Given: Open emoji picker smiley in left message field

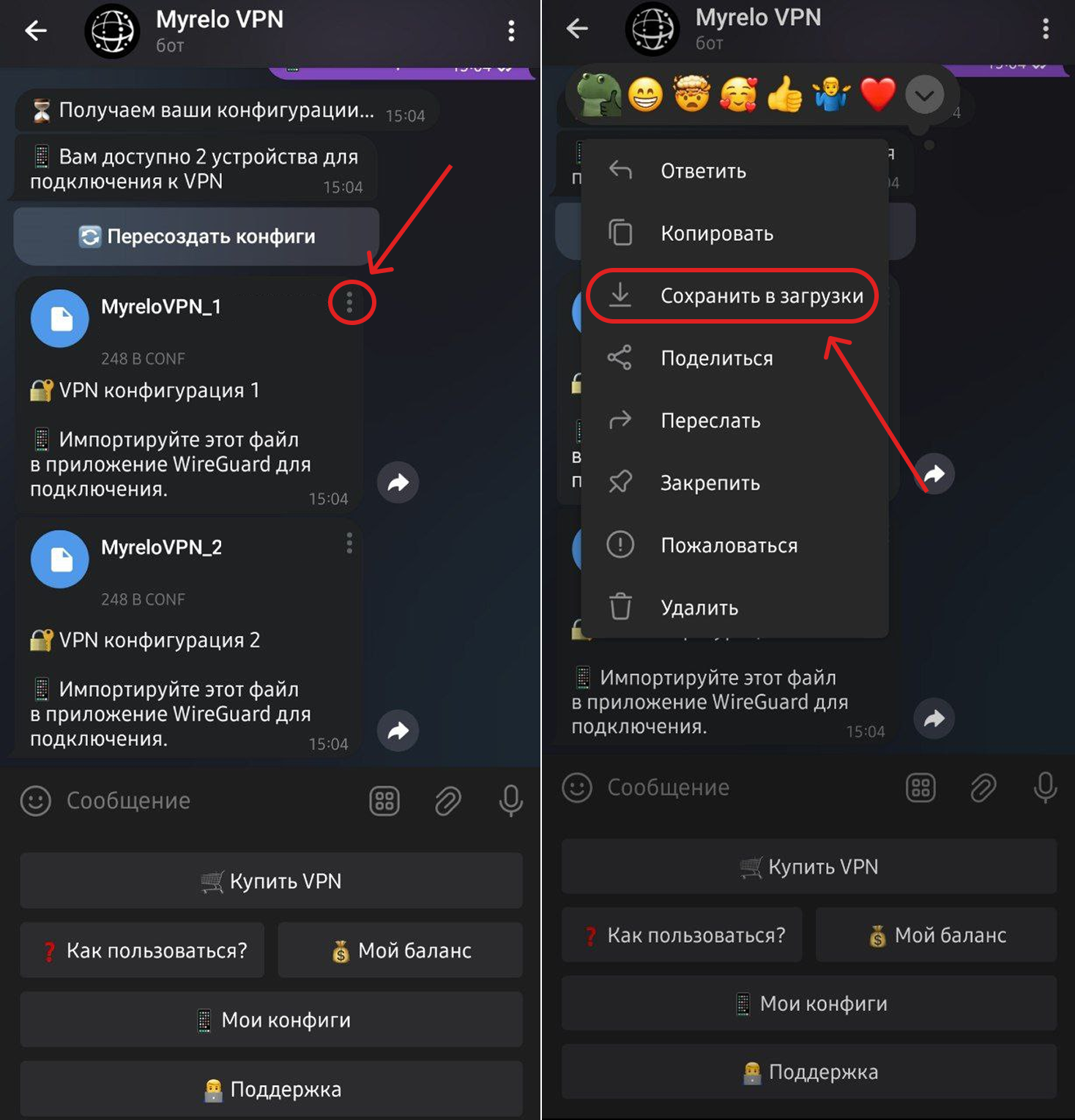Looking at the screenshot, I should click(x=36, y=801).
